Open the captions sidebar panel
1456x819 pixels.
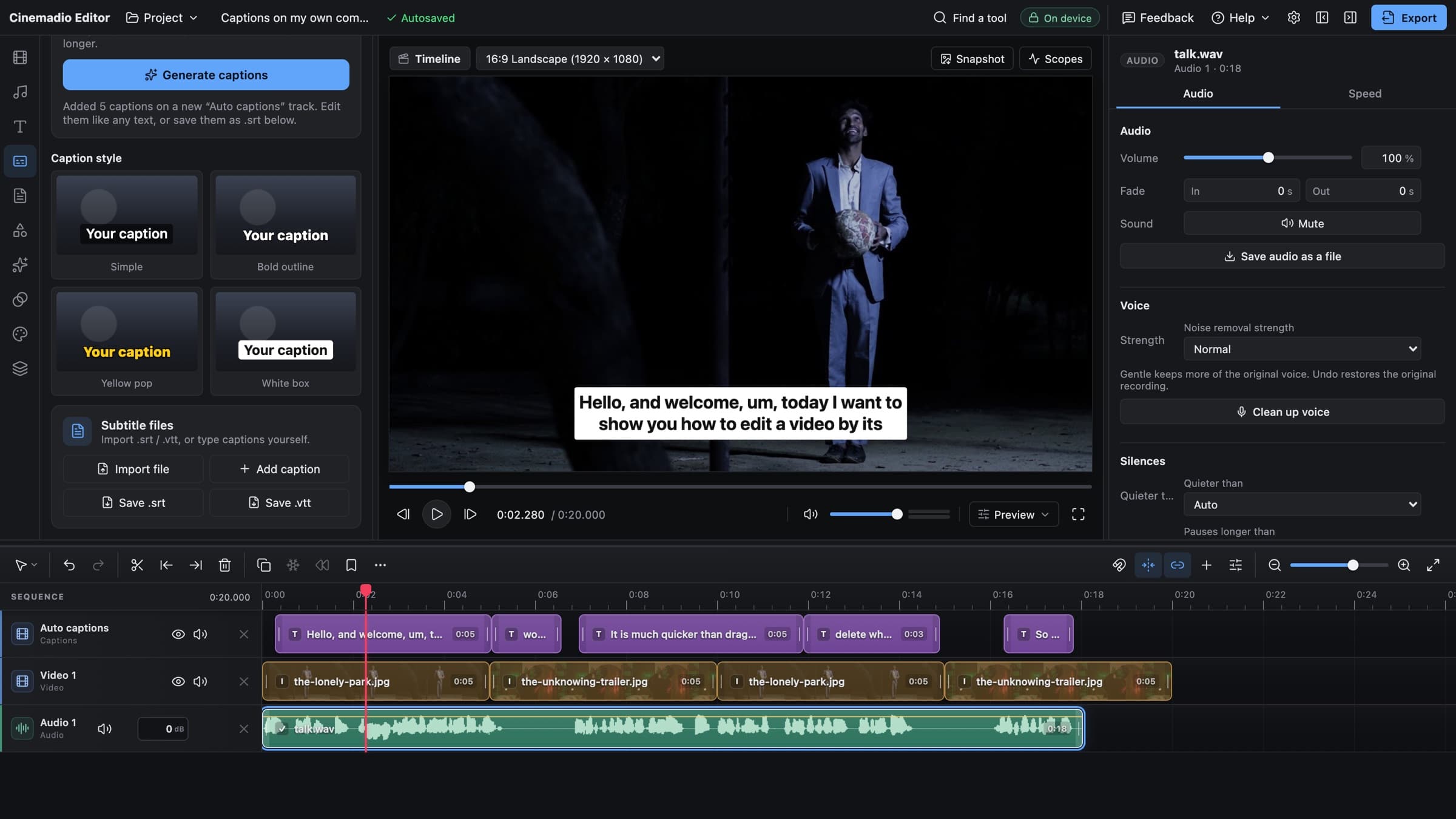click(20, 161)
